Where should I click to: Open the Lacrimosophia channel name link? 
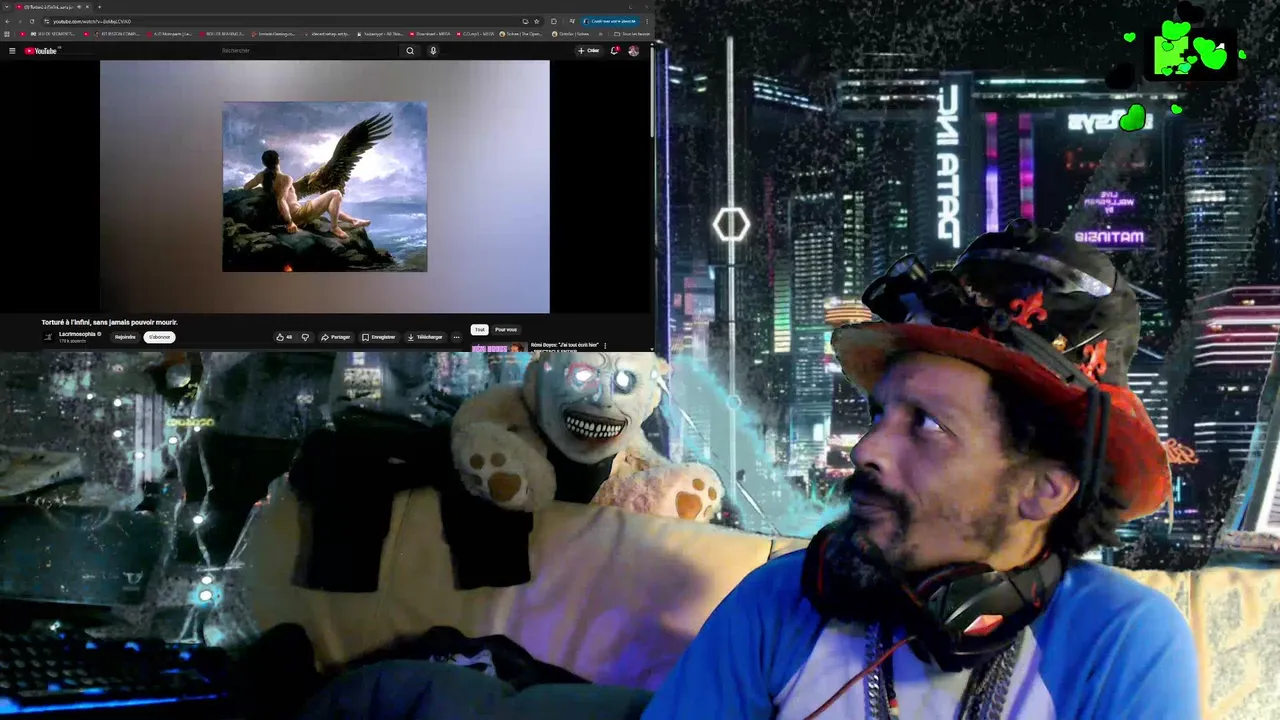(x=77, y=334)
